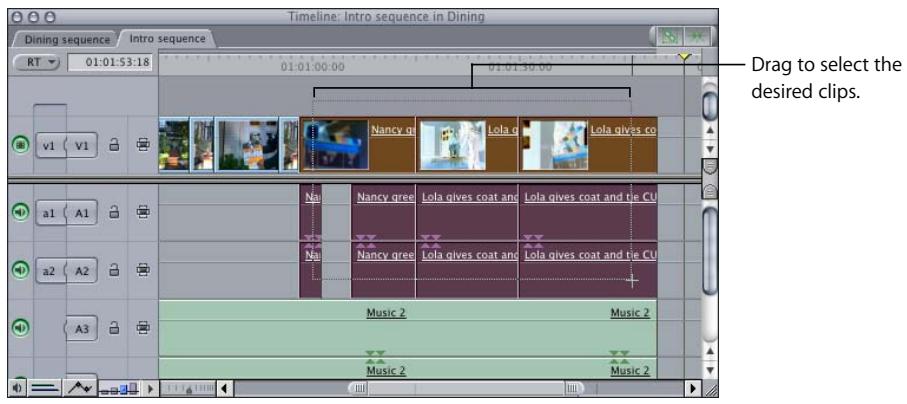Click the A3 destination control
Image resolution: width=907 pixels, height=404 pixels.
(82, 328)
